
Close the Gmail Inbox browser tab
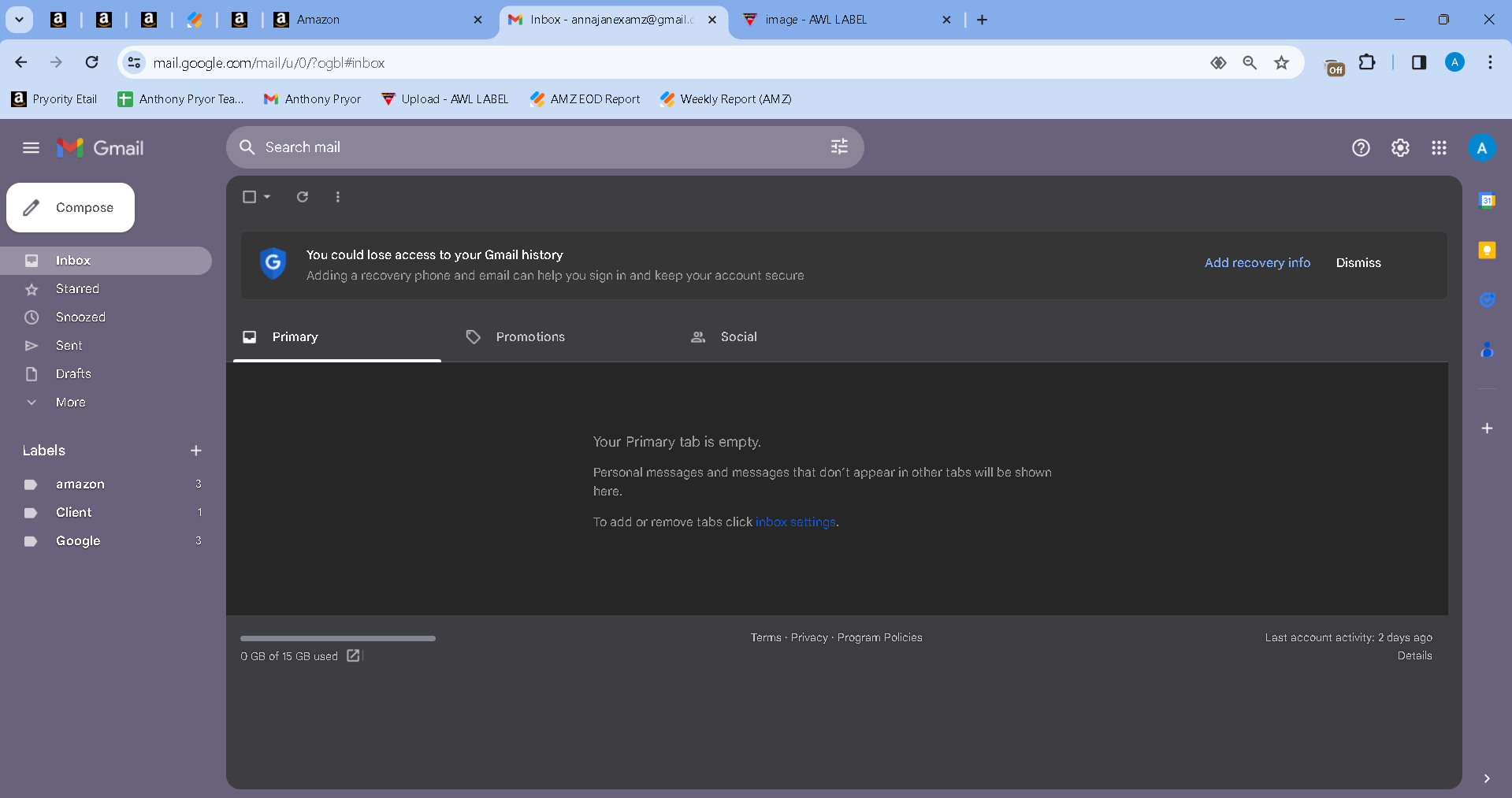(712, 20)
